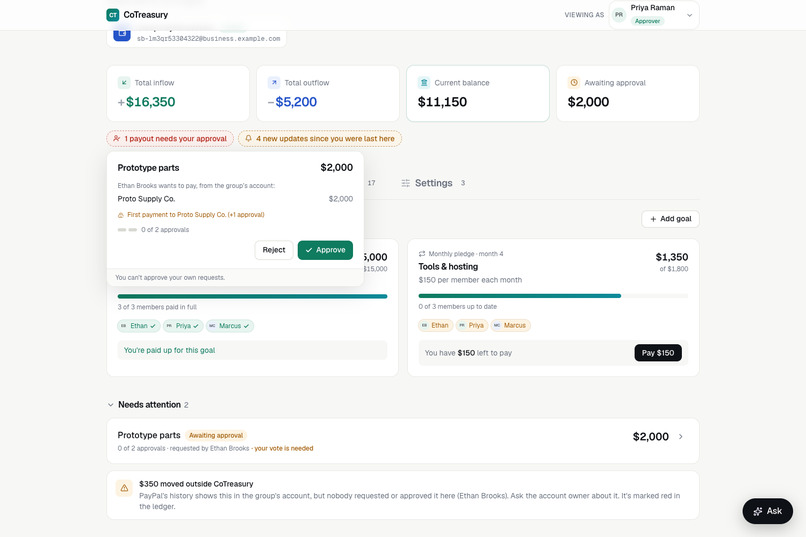This screenshot has width=806, height=537.
Task: Collapse the Needs attention section
Action: 111,405
